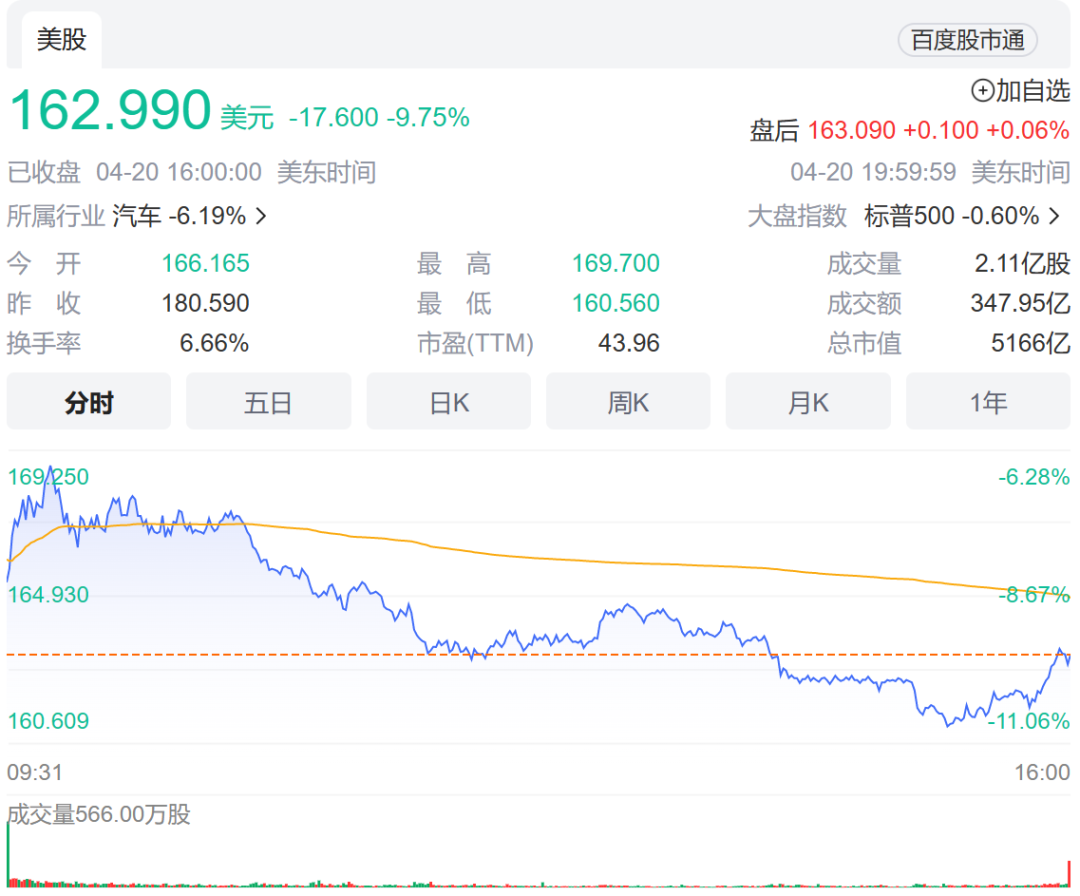This screenshot has width=1080, height=896.
Task: Click the 16:00 time axis label
Action: point(1041,772)
